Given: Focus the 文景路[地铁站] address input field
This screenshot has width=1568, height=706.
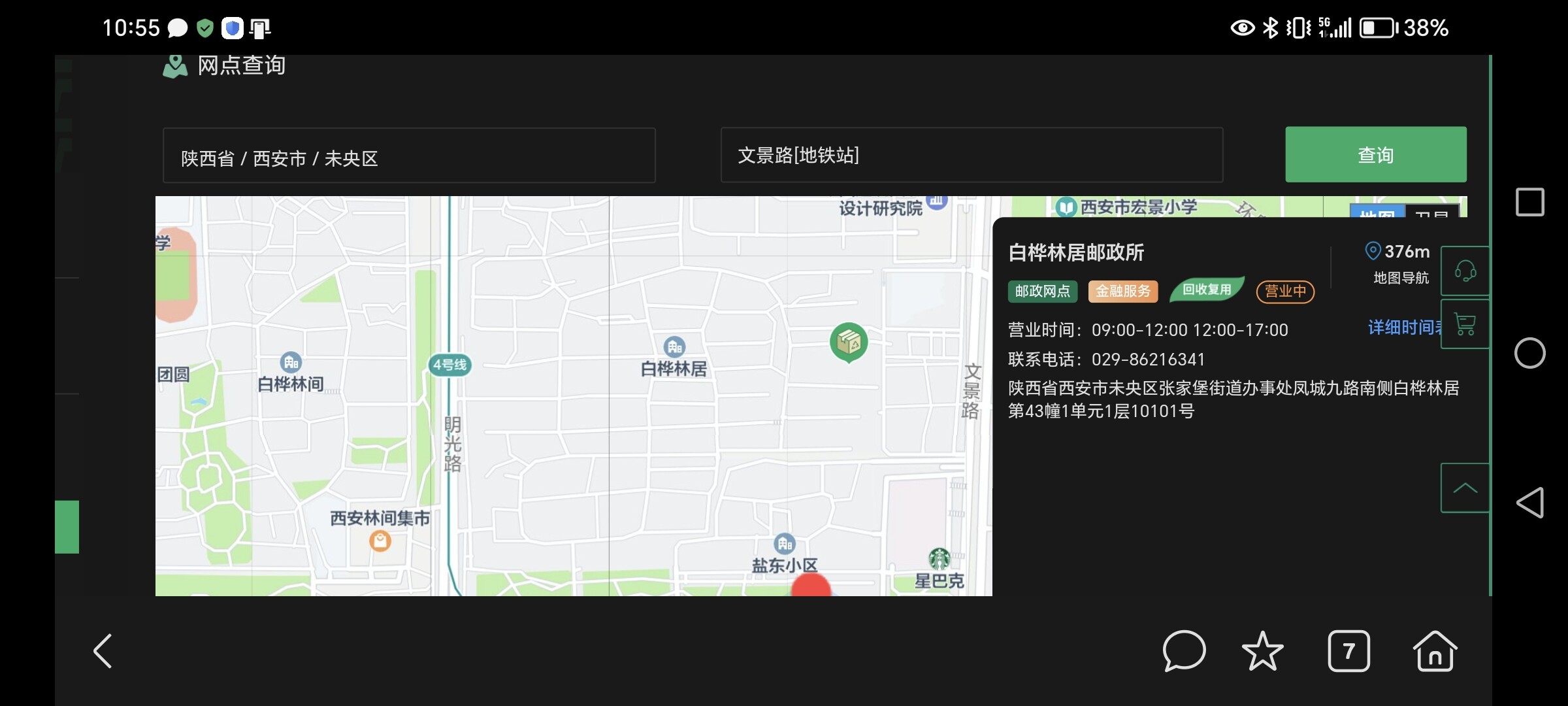Looking at the screenshot, I should click(971, 155).
